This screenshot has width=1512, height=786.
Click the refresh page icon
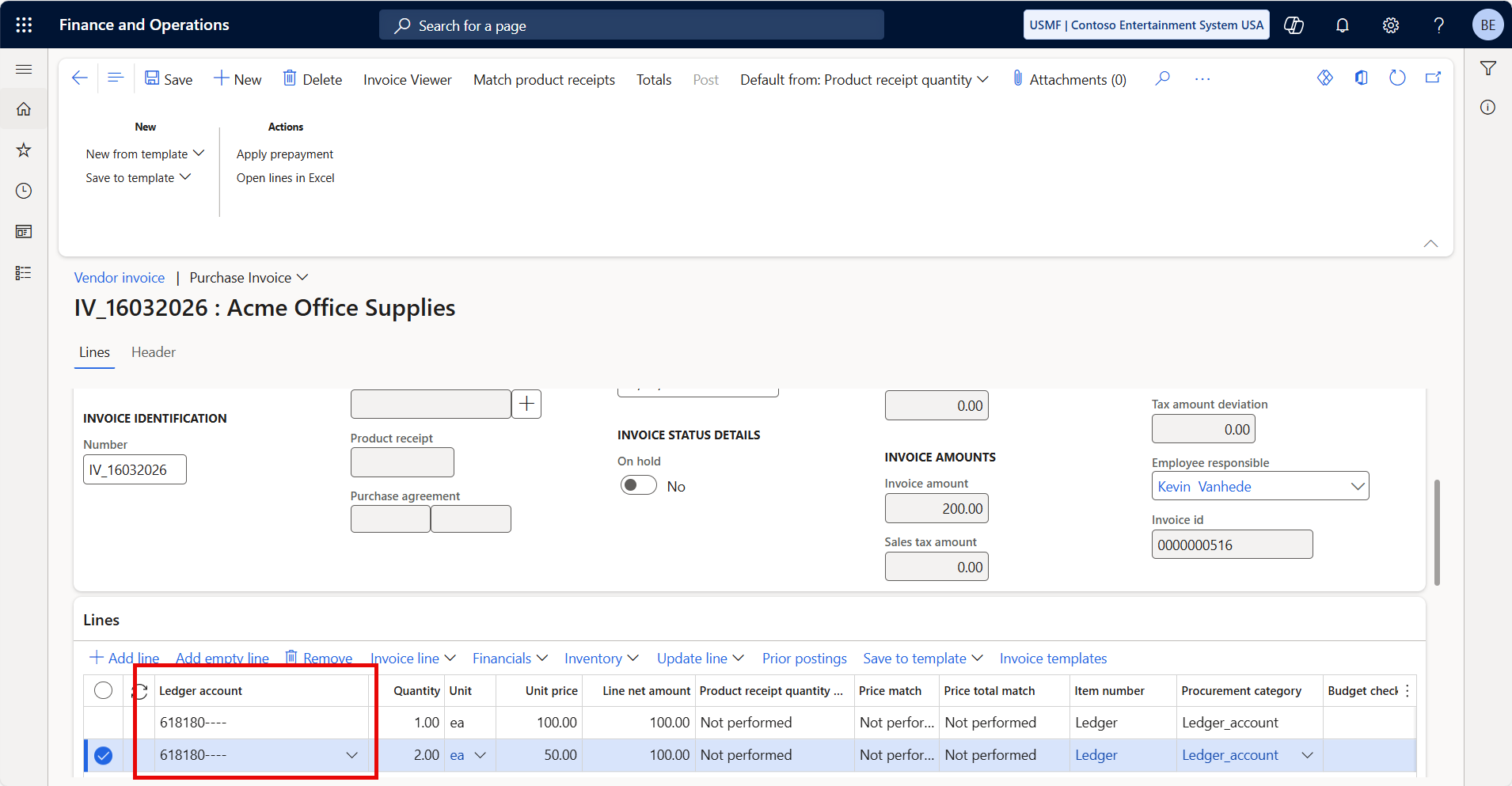(1397, 78)
